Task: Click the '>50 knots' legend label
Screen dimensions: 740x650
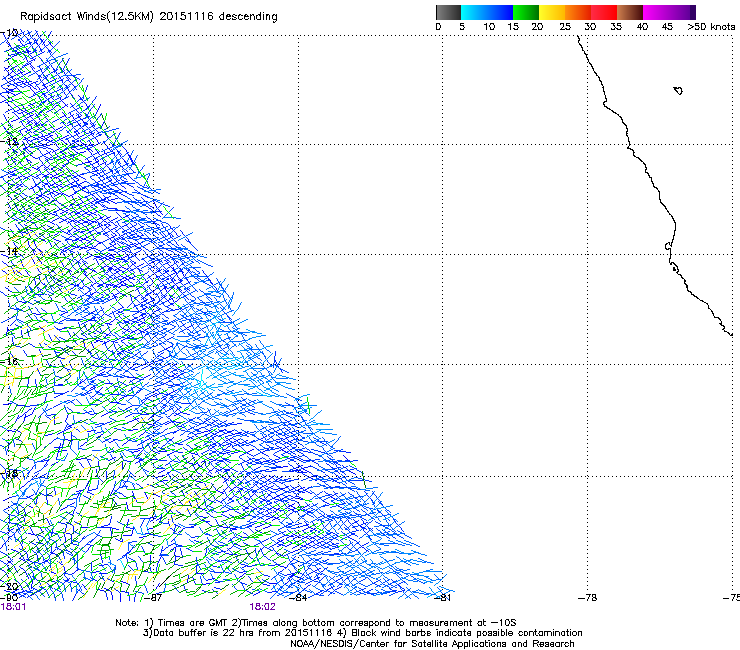Action: [711, 27]
